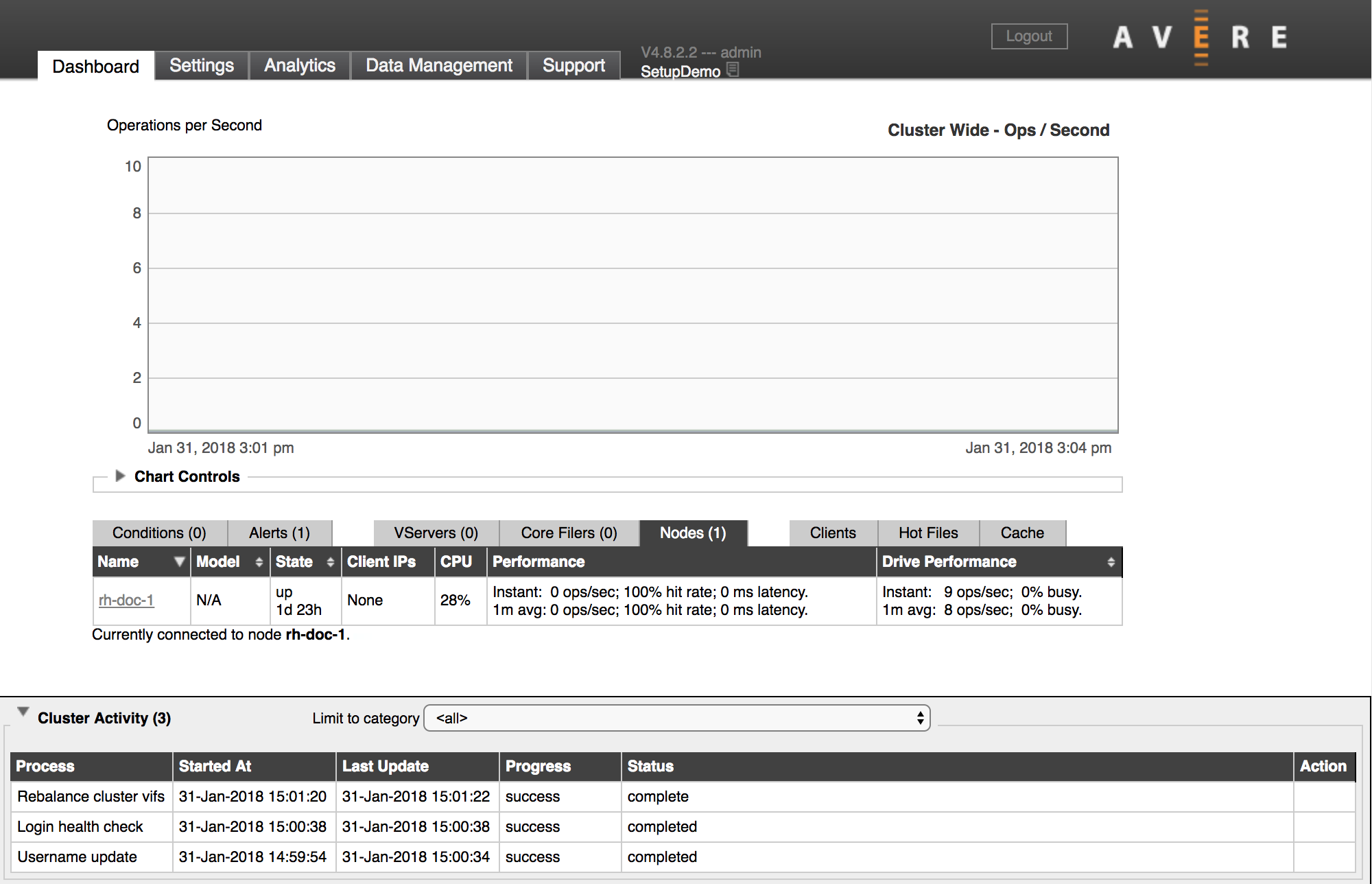This screenshot has height=884, width=1372.
Task: Click the Settings menu item
Action: coord(200,64)
